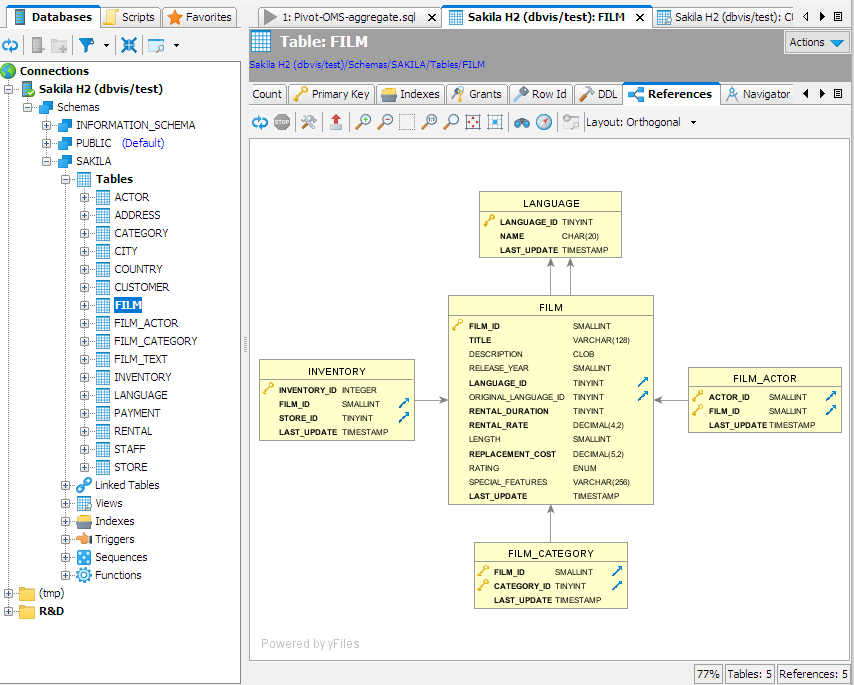Zoom in on the references graph
The image size is (854, 685).
click(x=363, y=122)
